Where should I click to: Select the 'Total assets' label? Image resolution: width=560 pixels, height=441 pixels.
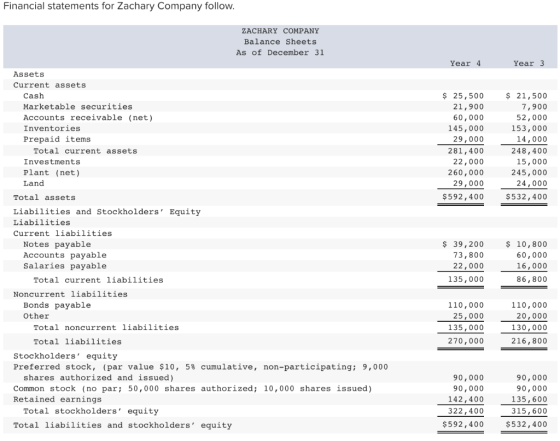coord(44,197)
